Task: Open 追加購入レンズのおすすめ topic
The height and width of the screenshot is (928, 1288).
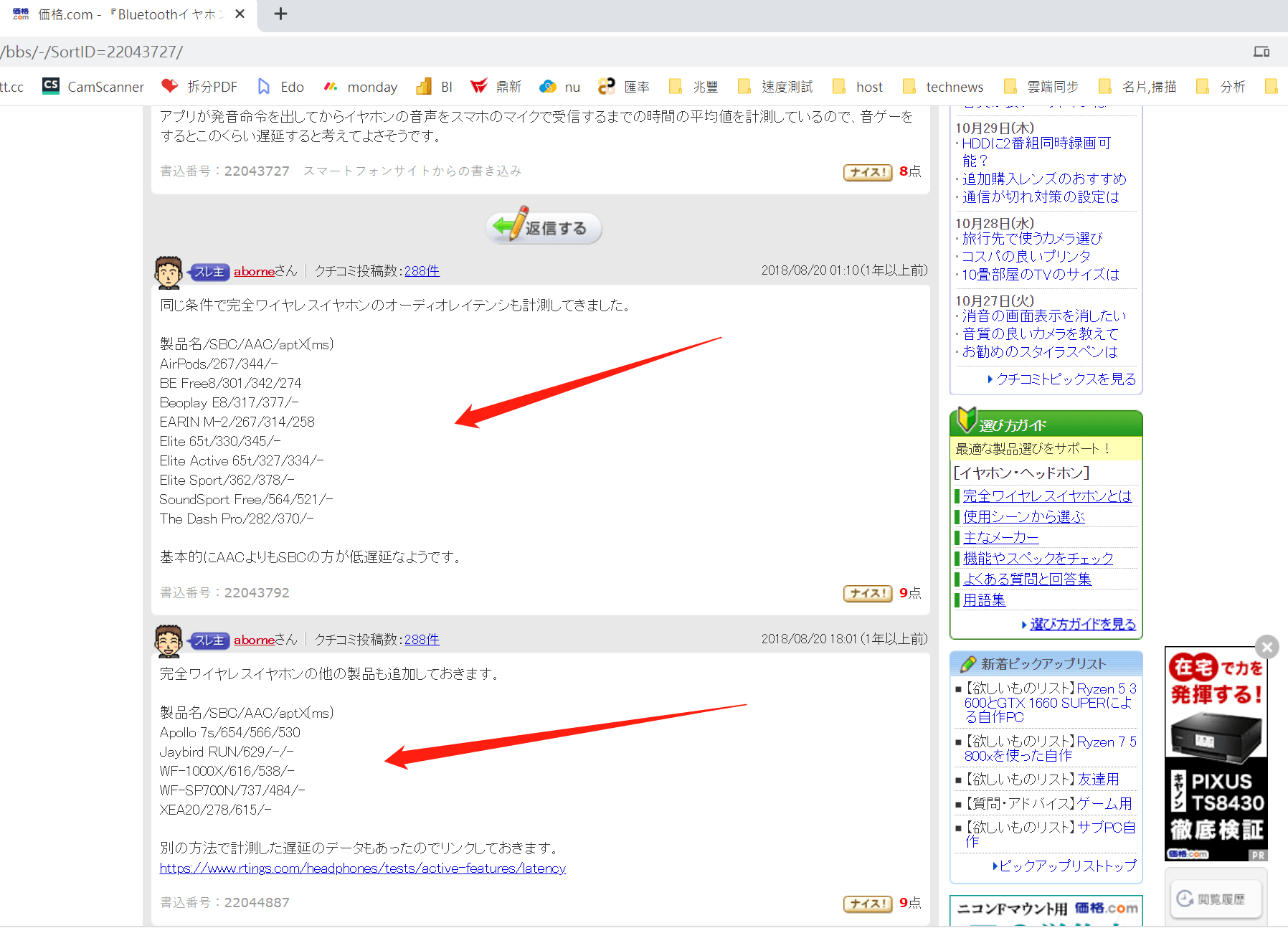Action: coord(1044,179)
